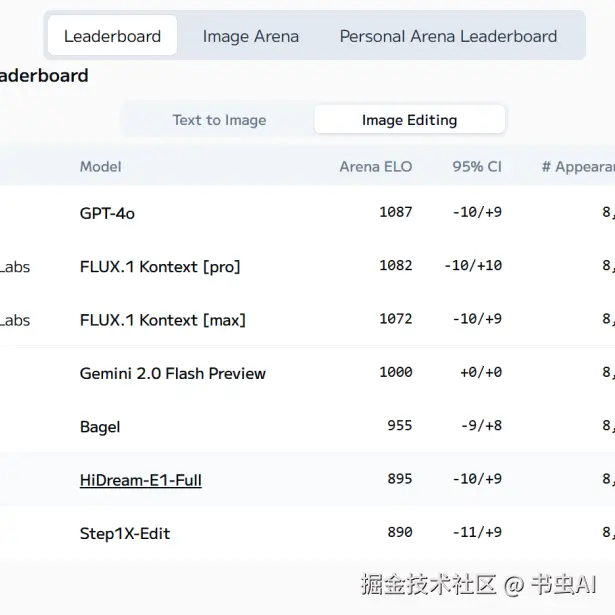Viewport: 615px width, 615px height.
Task: Click the ELO score 1000
Action: (x=396, y=372)
